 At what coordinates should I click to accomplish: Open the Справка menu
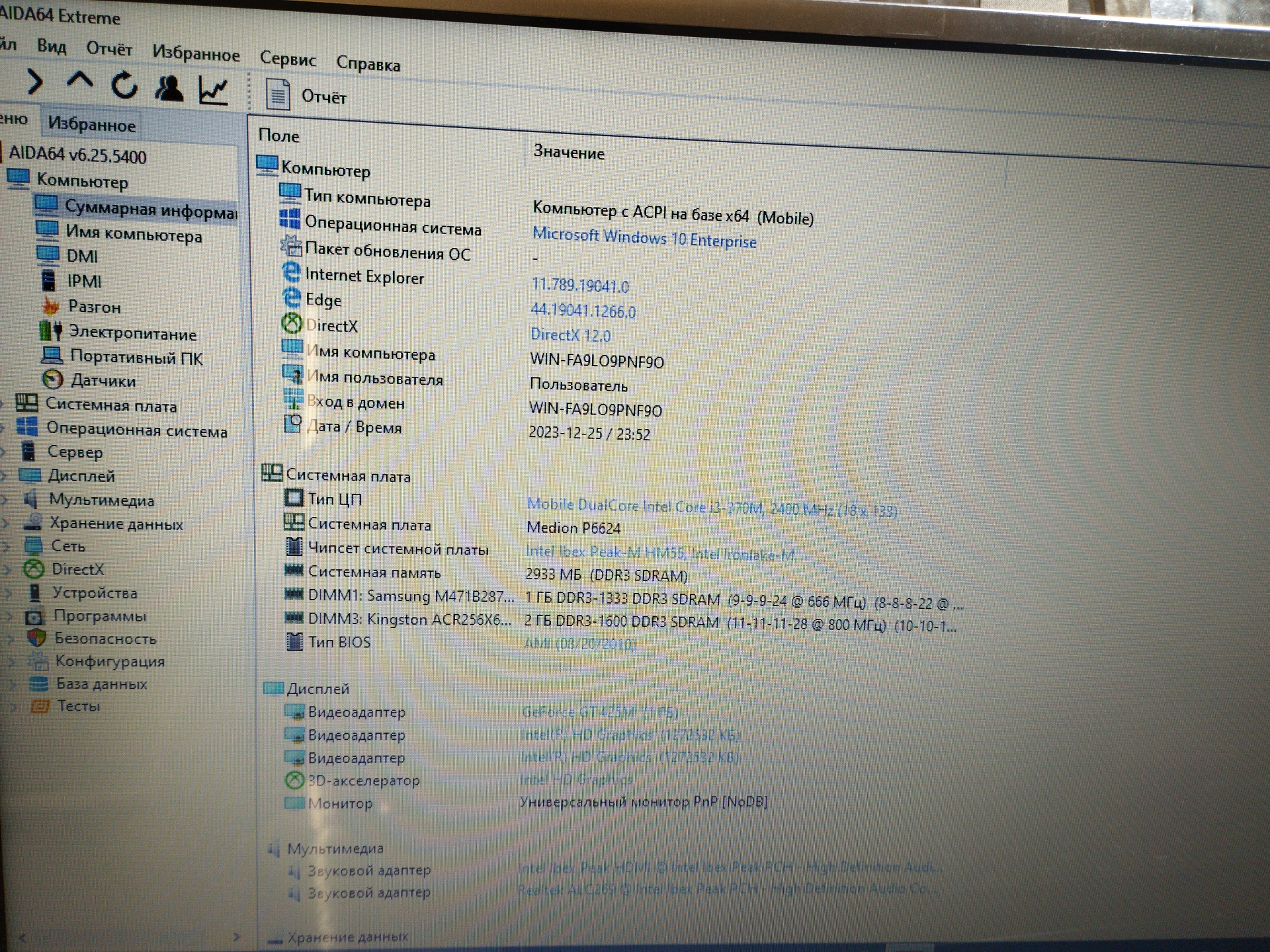[368, 63]
